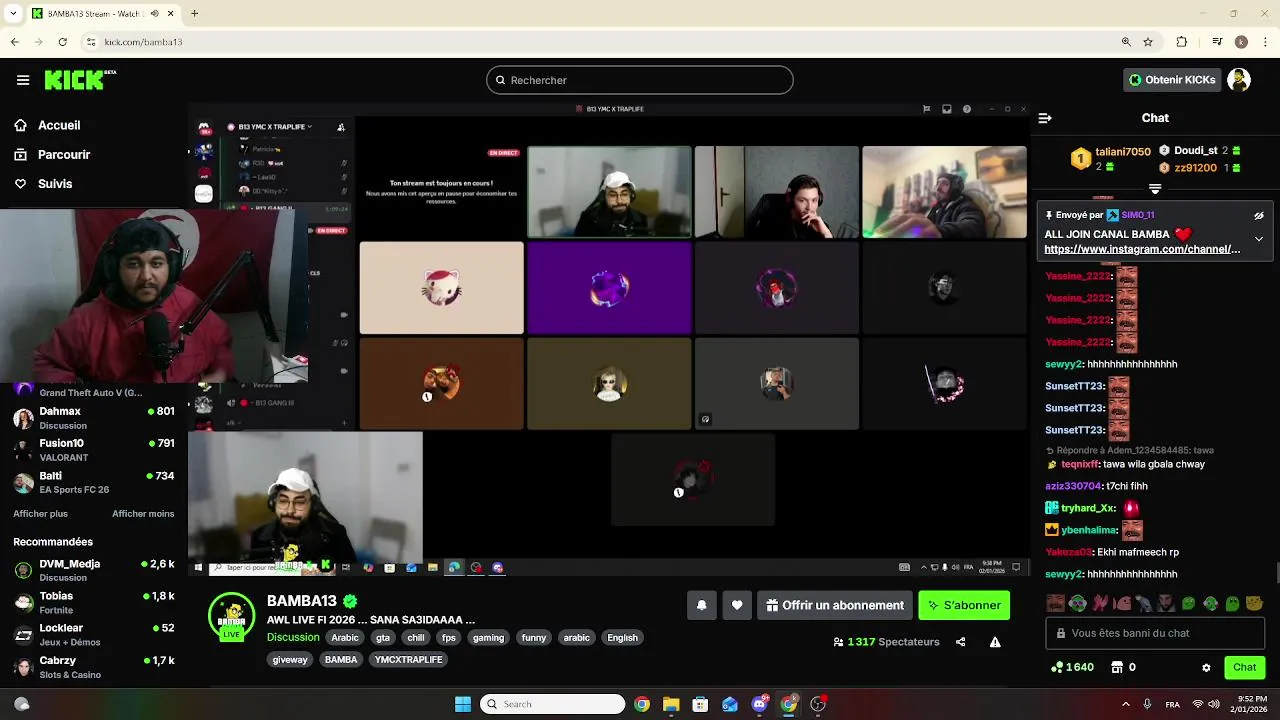Screen dimensions: 1280x720
Task: Open Cabrzy recommended channel
Action: [x=93, y=667]
